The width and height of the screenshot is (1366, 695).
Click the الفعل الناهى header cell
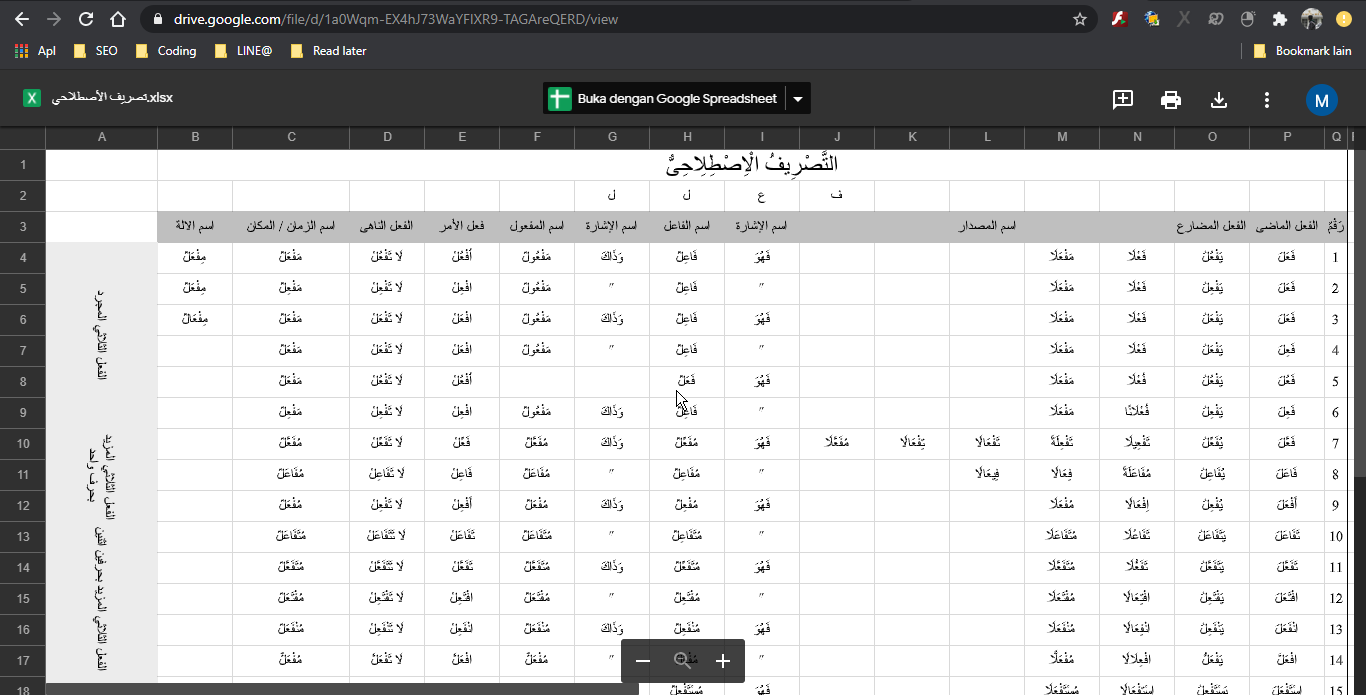coord(387,227)
